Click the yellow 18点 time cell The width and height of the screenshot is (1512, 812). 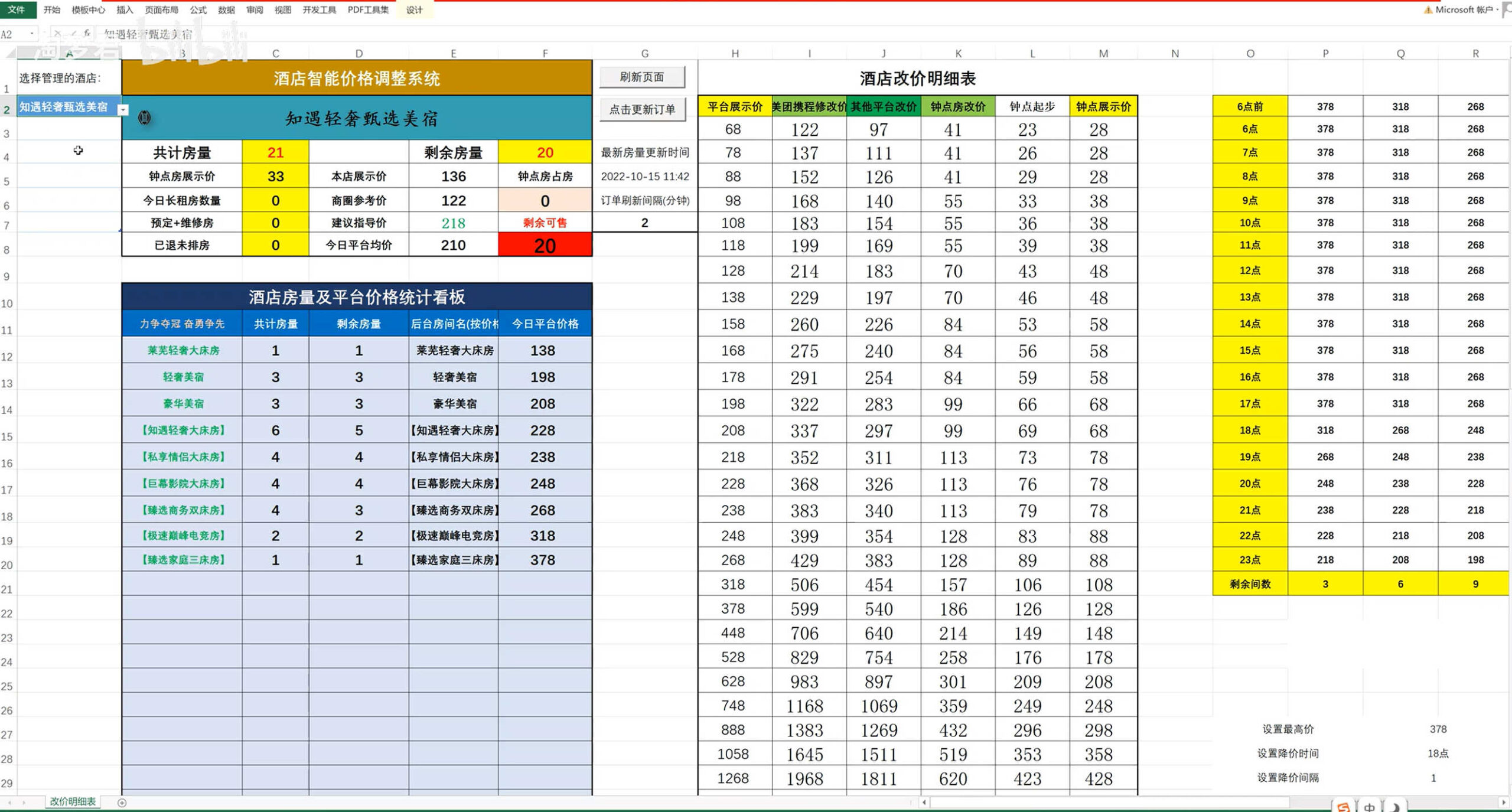point(1250,430)
